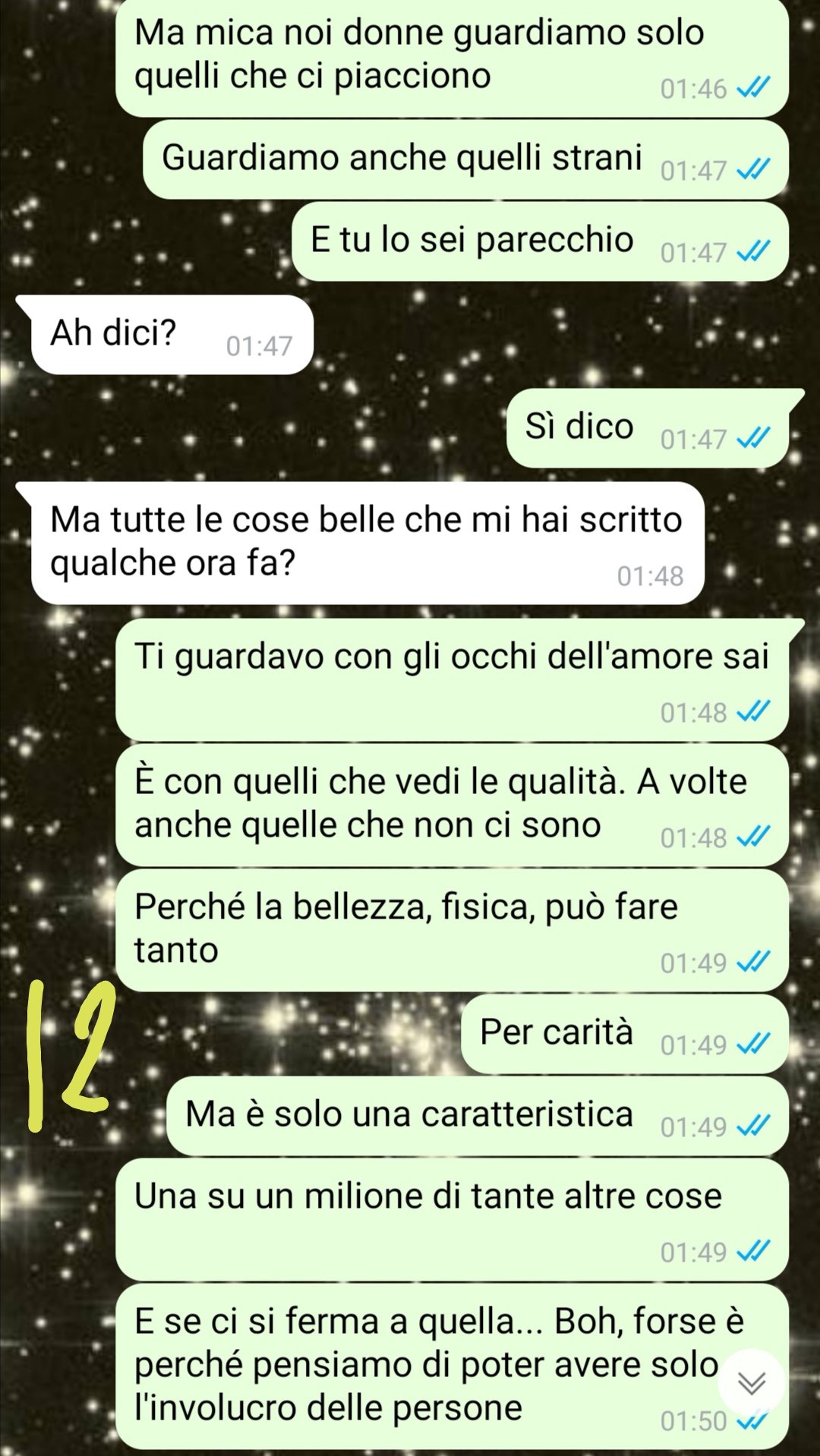This screenshot has width=820, height=1456.
Task: Click the 01:48 timestamp on received message
Action: click(x=650, y=576)
